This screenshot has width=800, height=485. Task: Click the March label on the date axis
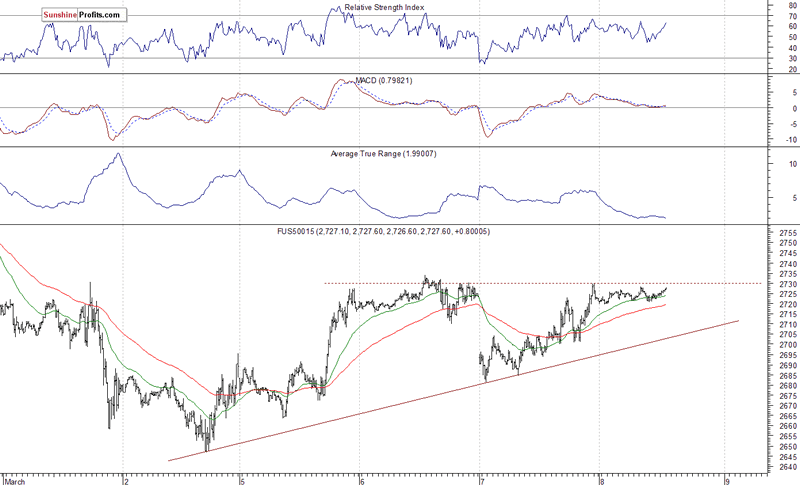(15, 481)
